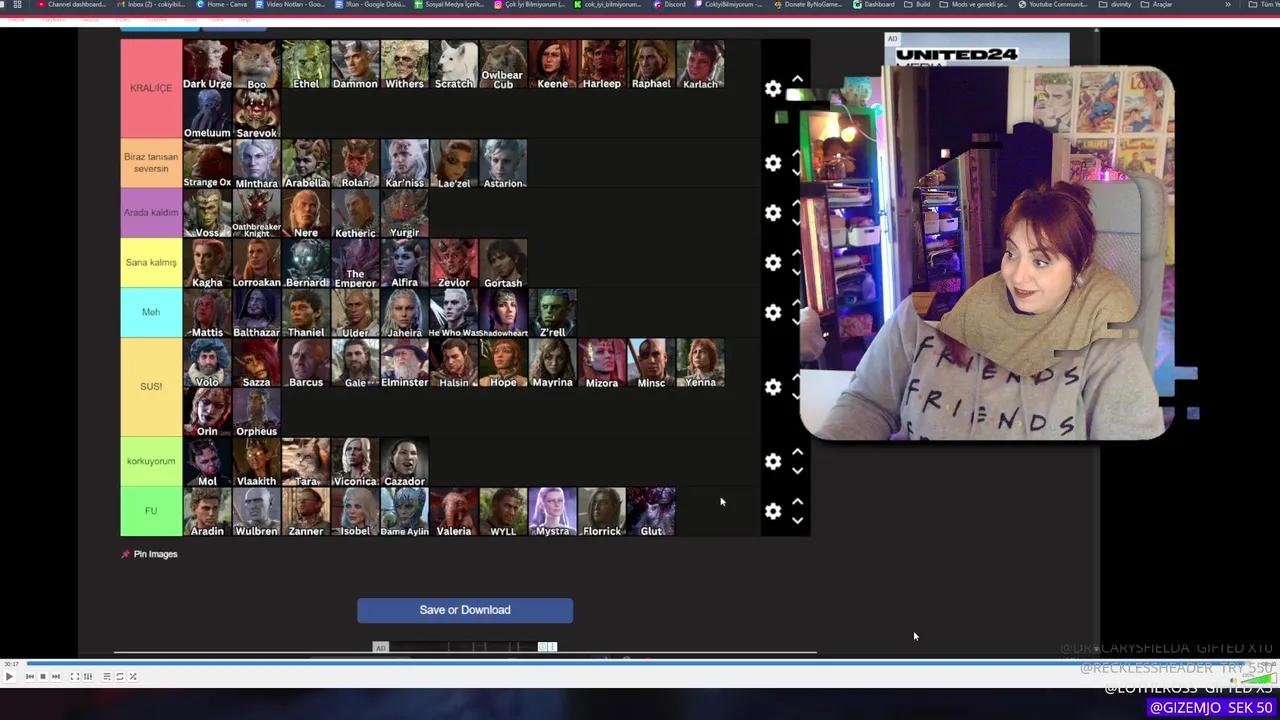Open settings gear for KRAL/İÇE tier

[773, 89]
